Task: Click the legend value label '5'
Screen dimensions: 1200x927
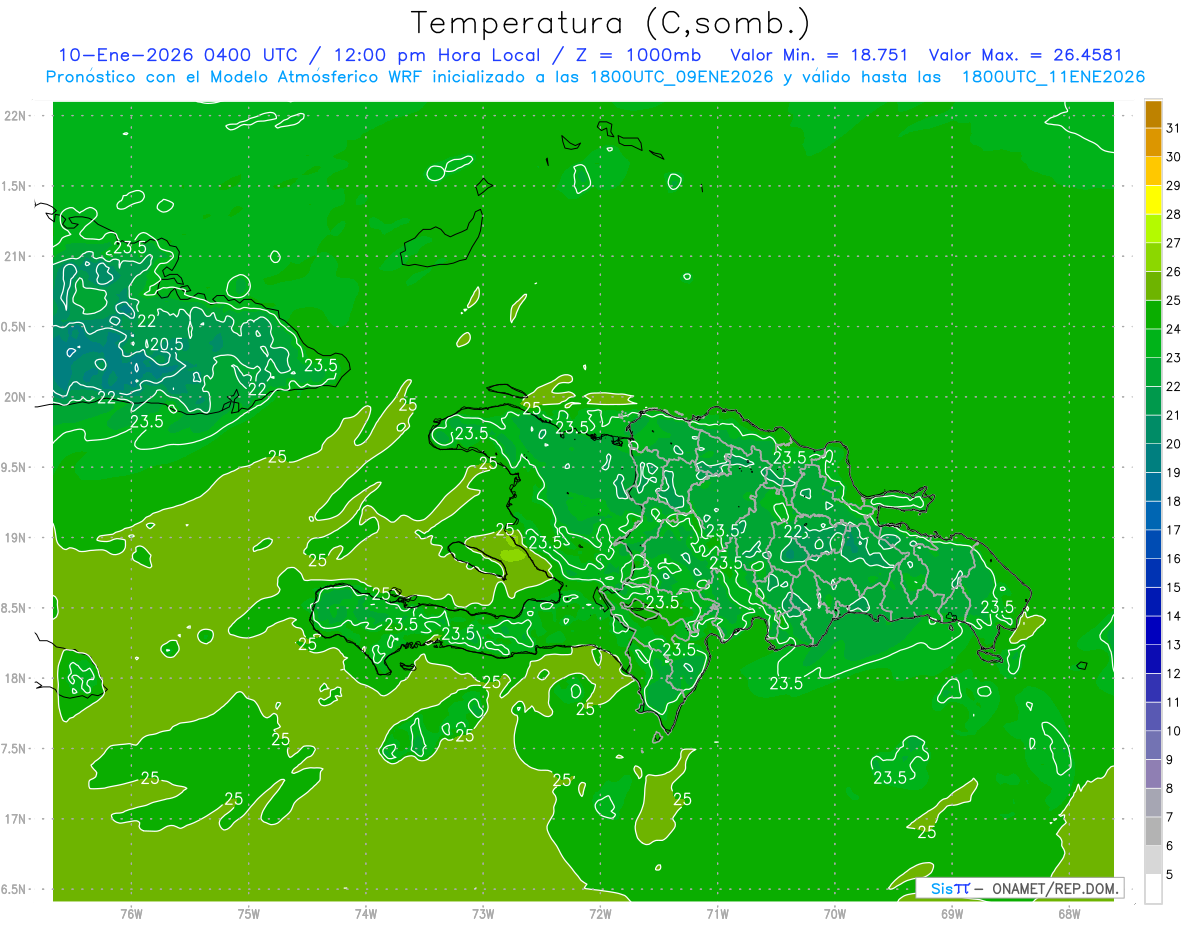Action: [1170, 875]
